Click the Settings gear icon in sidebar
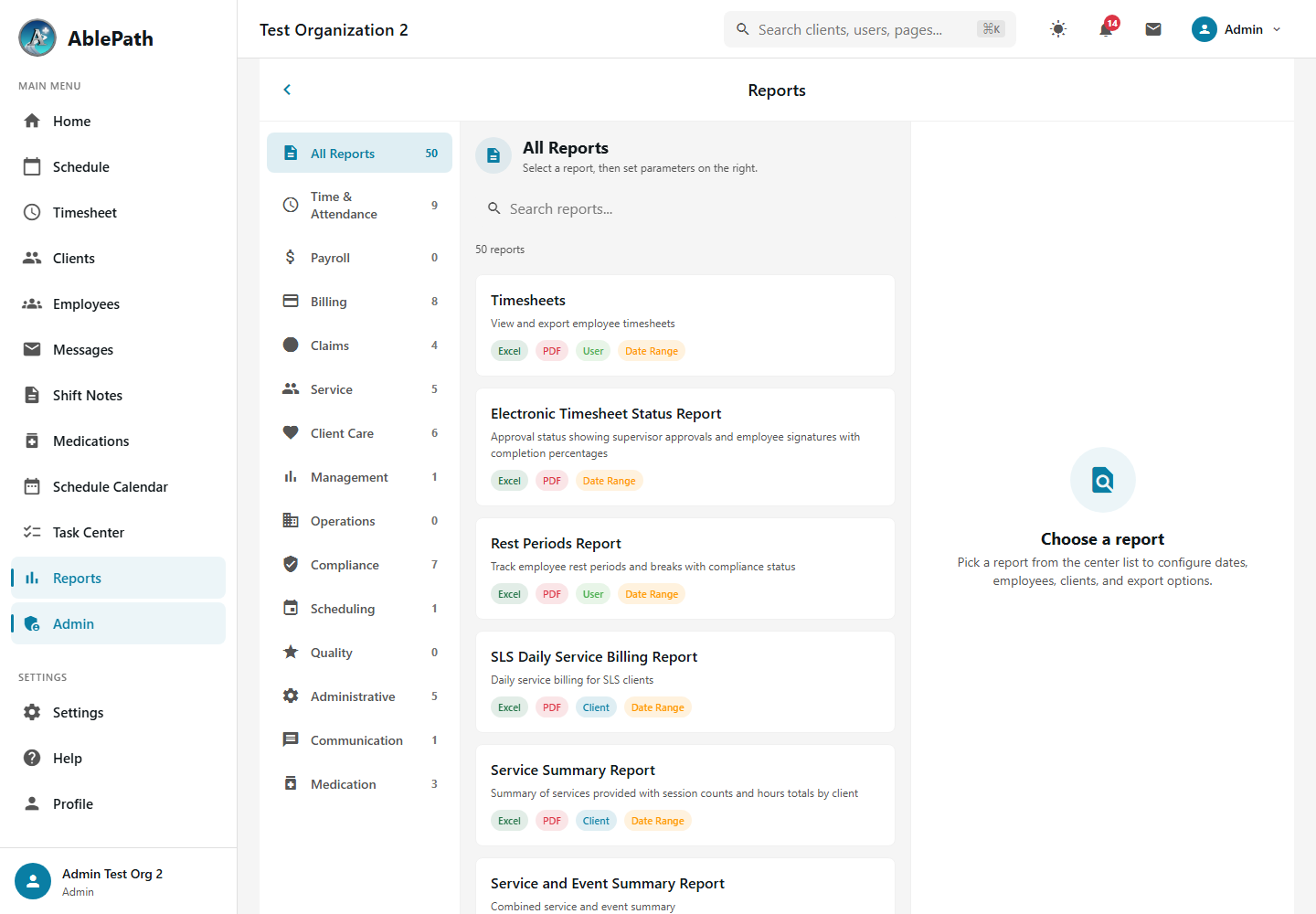The width and height of the screenshot is (1316, 914). click(x=32, y=712)
